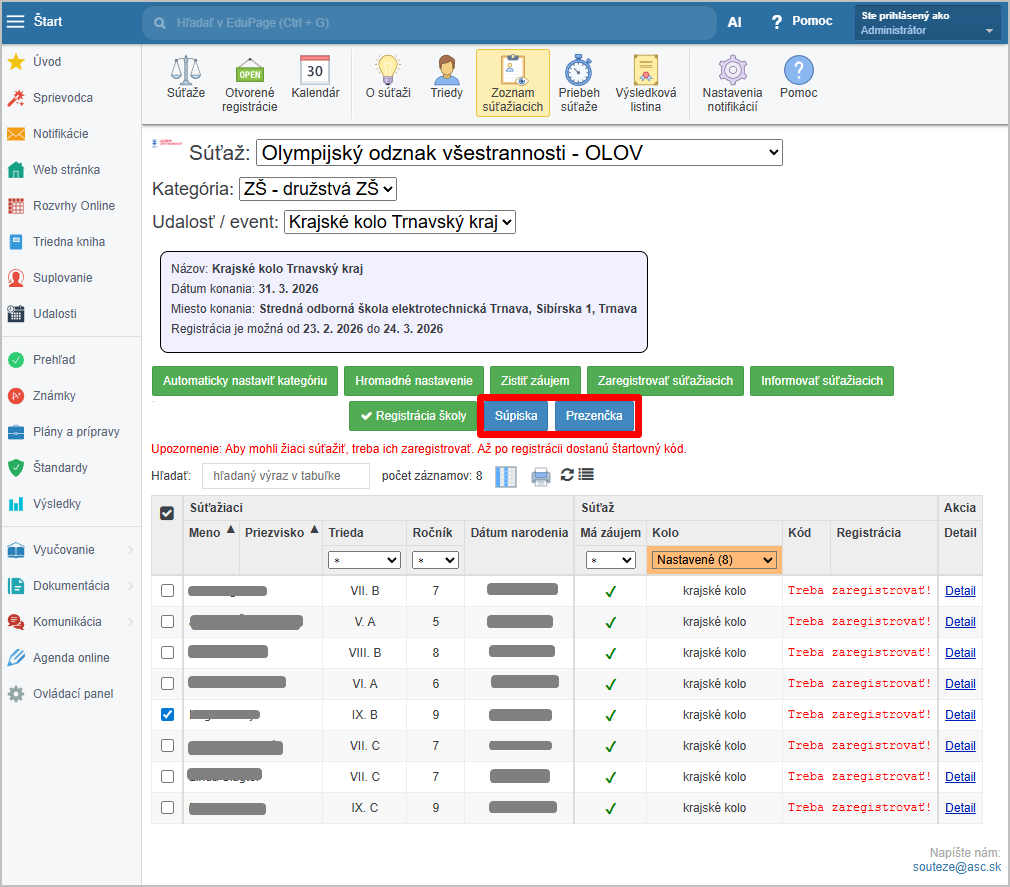Open Otvorené registrácie in the toolbar
The image size is (1010, 887).
coord(249,83)
